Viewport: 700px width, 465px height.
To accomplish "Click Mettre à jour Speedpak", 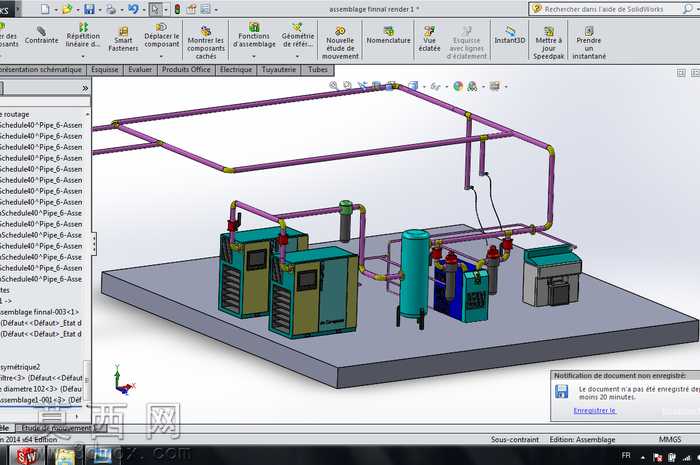I will pos(549,43).
